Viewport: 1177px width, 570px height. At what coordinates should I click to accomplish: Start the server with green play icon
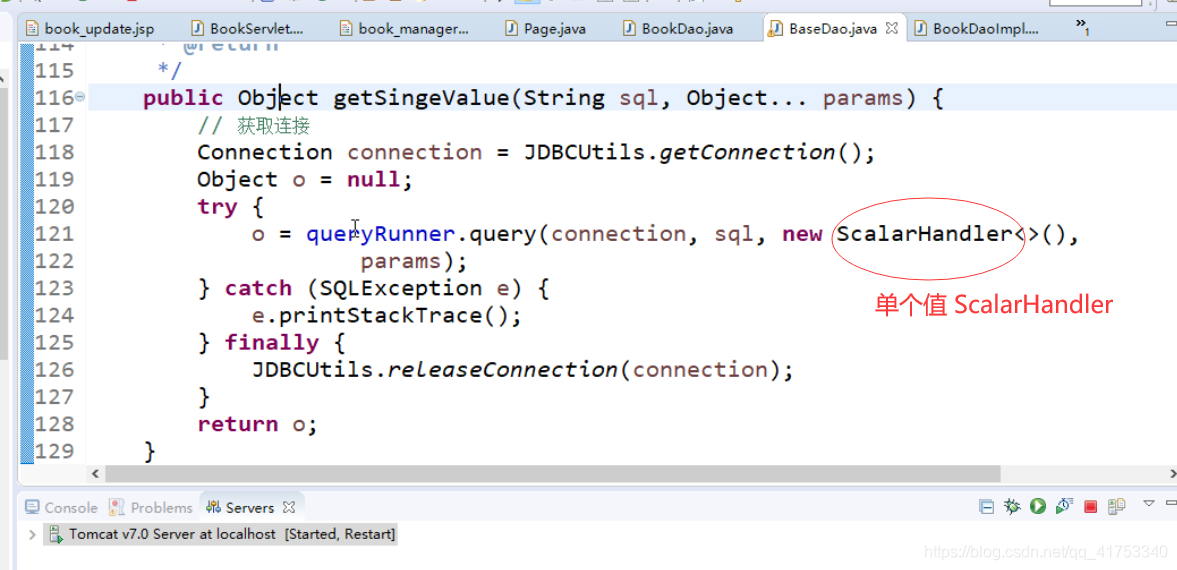point(1038,507)
